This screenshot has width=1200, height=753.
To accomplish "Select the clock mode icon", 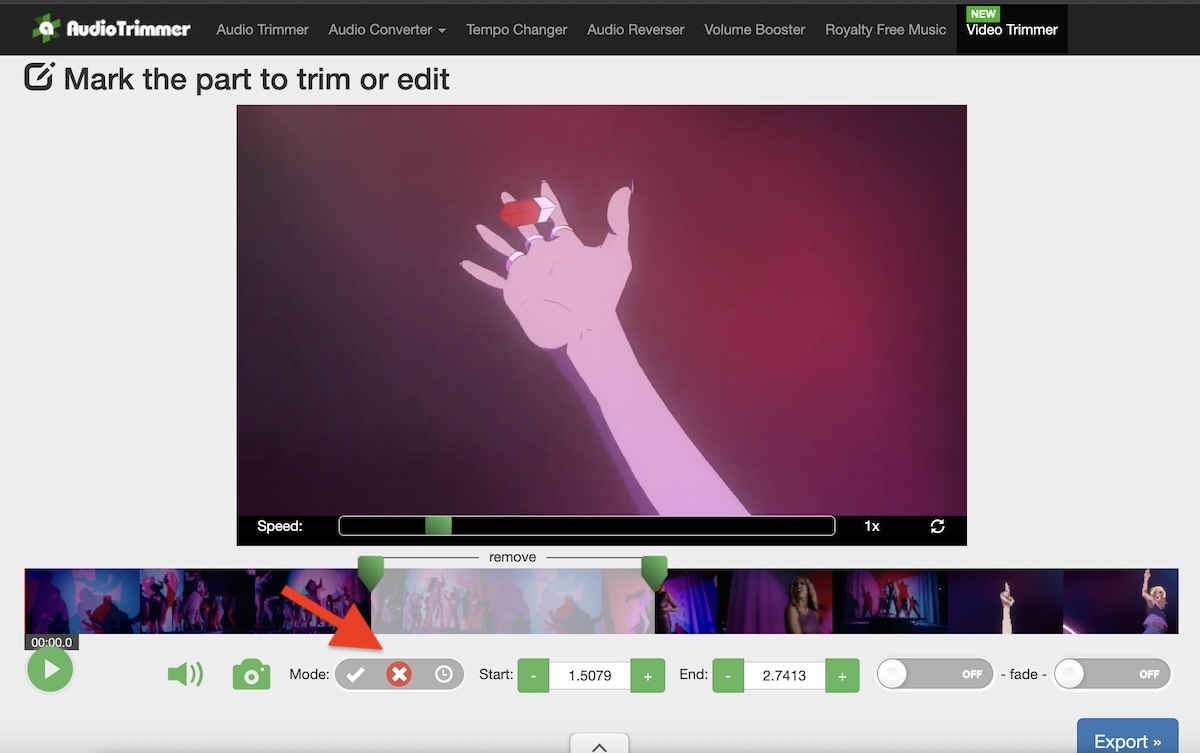I will click(x=441, y=674).
